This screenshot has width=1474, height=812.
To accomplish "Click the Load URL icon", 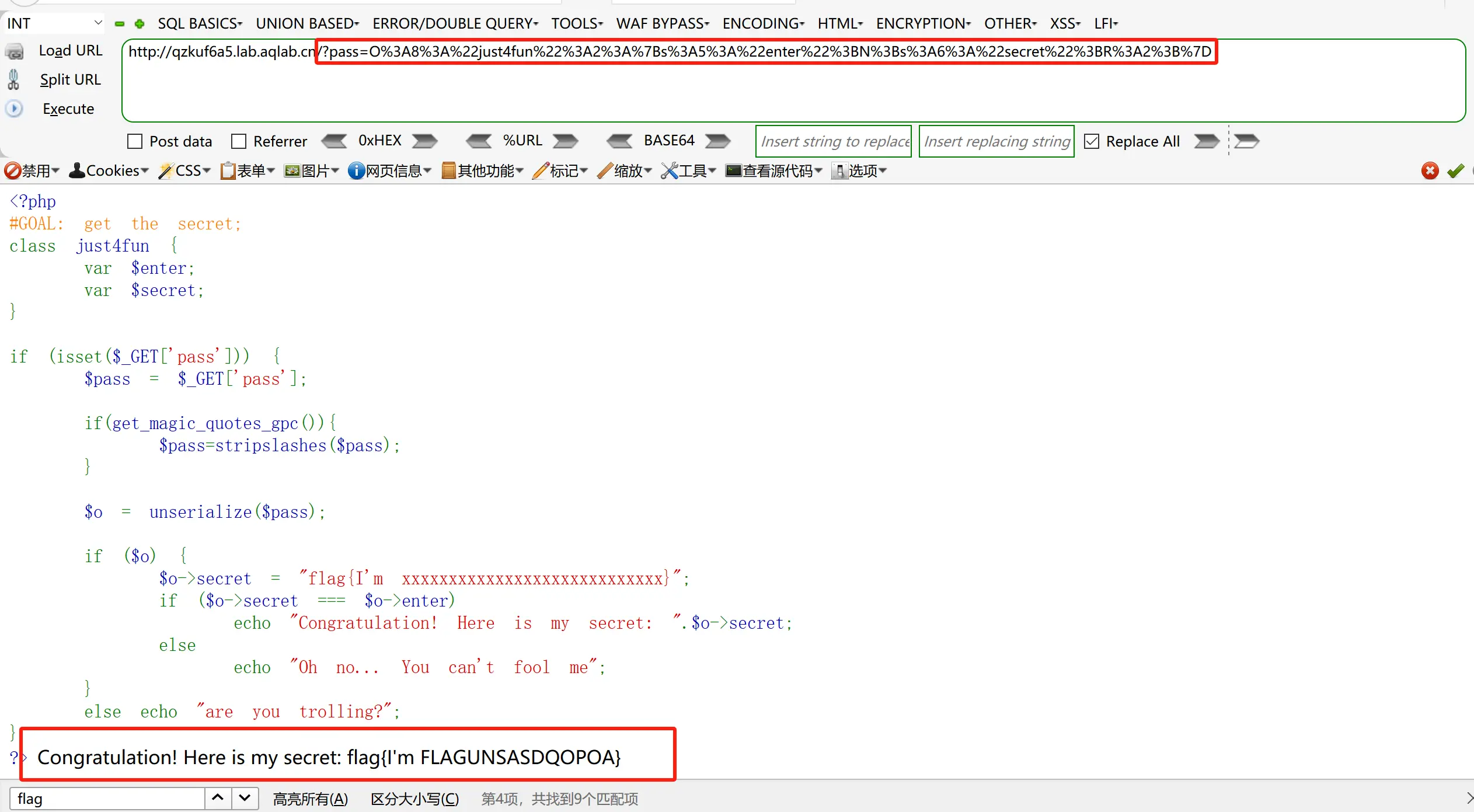I will (15, 51).
